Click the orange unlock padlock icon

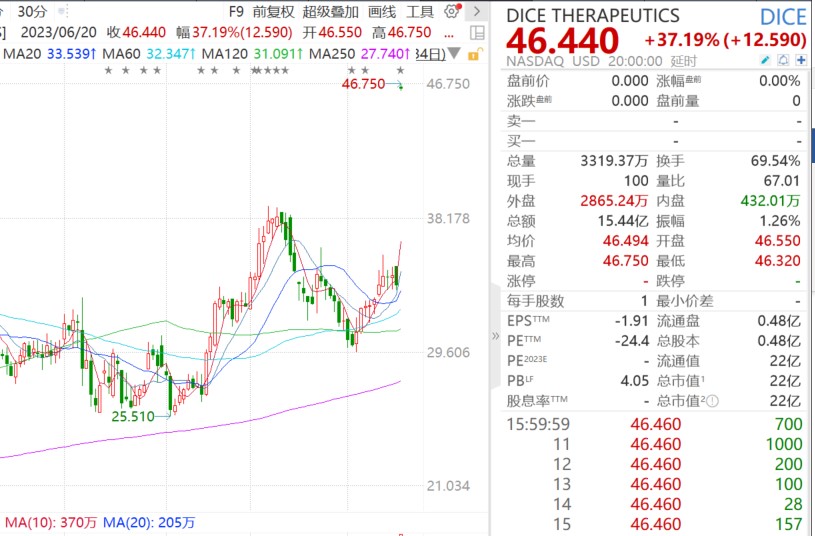[x=475, y=54]
